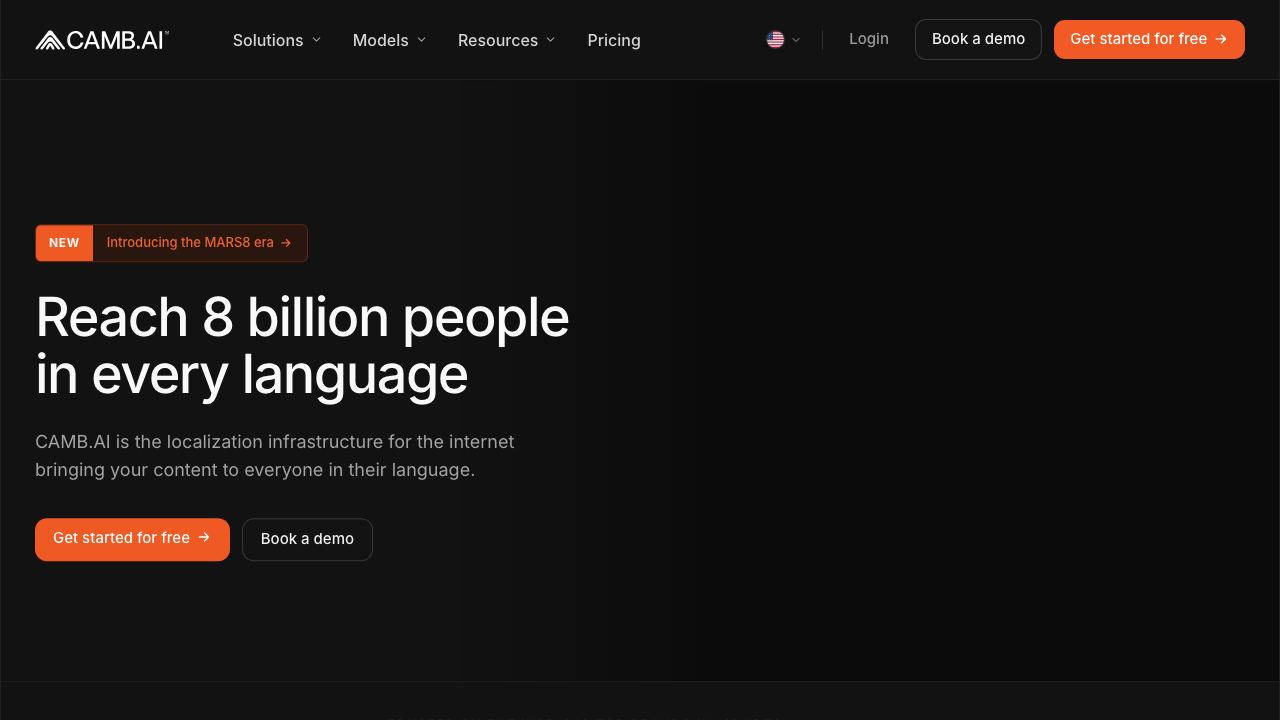Click the Login link

(869, 39)
